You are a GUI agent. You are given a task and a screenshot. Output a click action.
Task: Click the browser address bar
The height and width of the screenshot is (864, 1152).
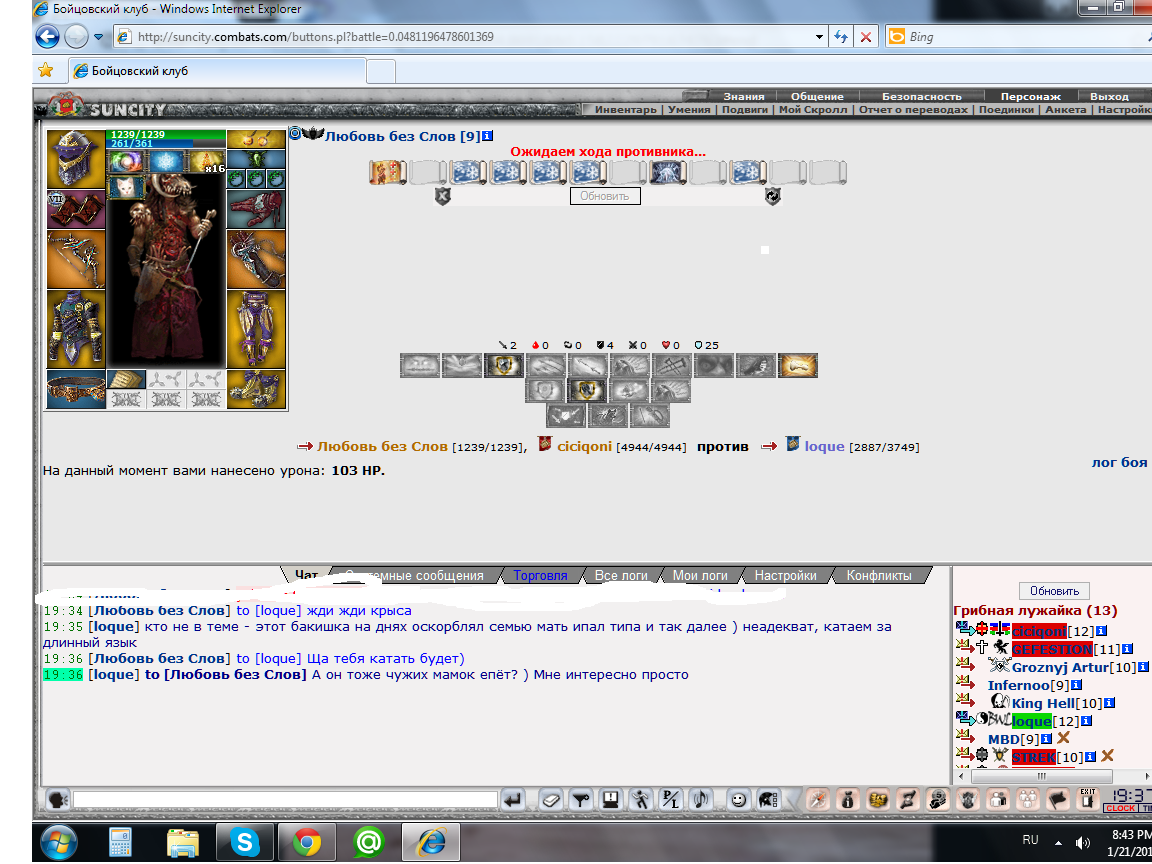click(x=470, y=36)
